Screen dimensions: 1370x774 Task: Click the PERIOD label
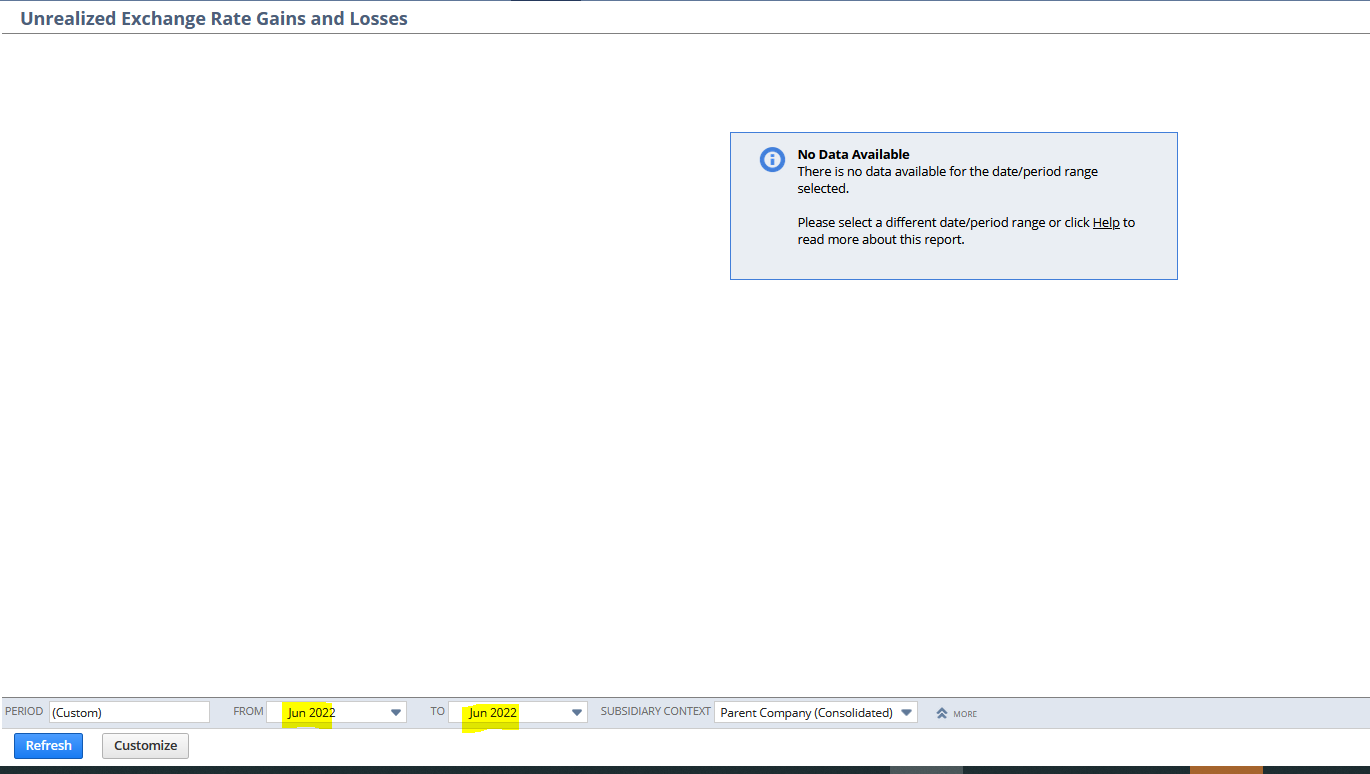(x=24, y=712)
